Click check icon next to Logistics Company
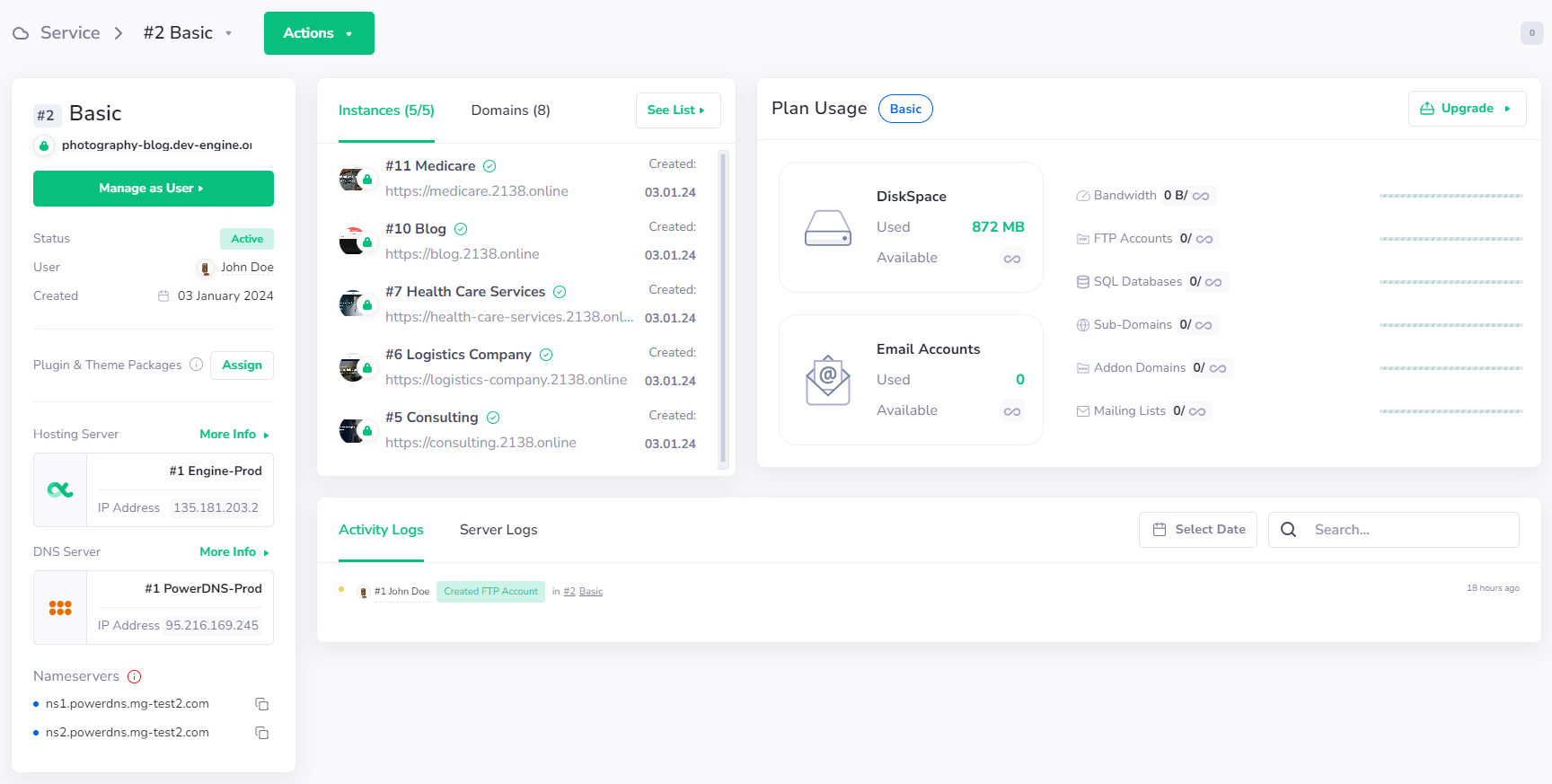This screenshot has height=784, width=1552. (x=546, y=355)
